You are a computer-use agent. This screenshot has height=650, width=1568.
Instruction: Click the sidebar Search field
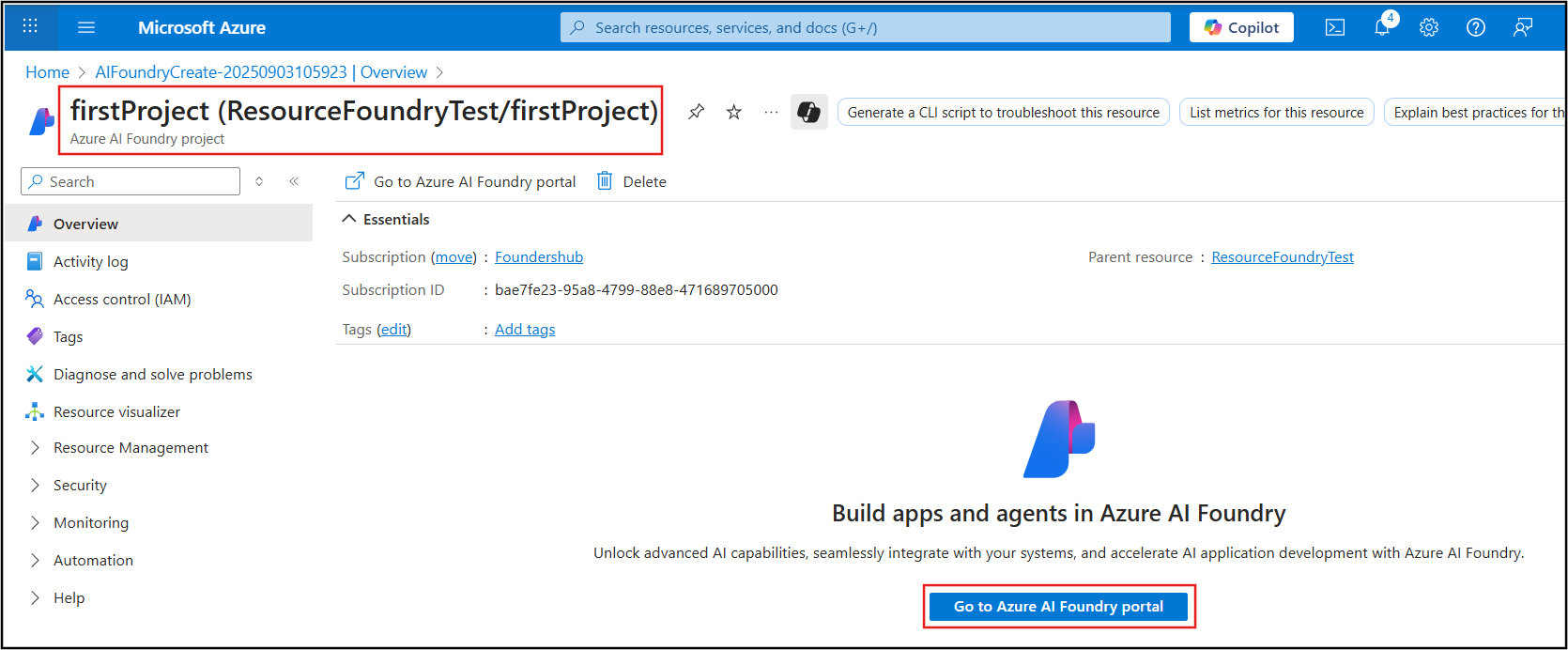(x=131, y=181)
